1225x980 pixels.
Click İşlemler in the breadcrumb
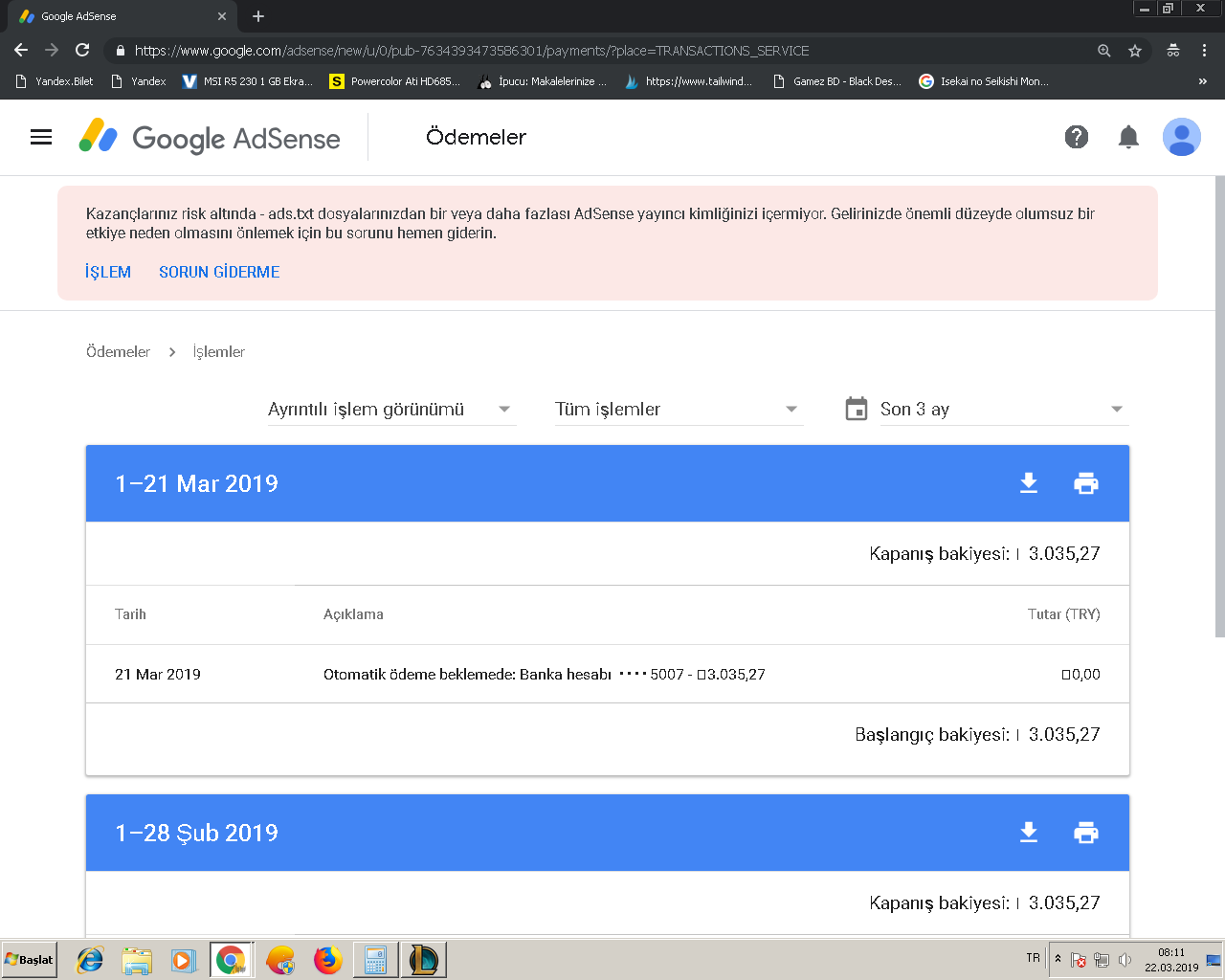point(219,352)
